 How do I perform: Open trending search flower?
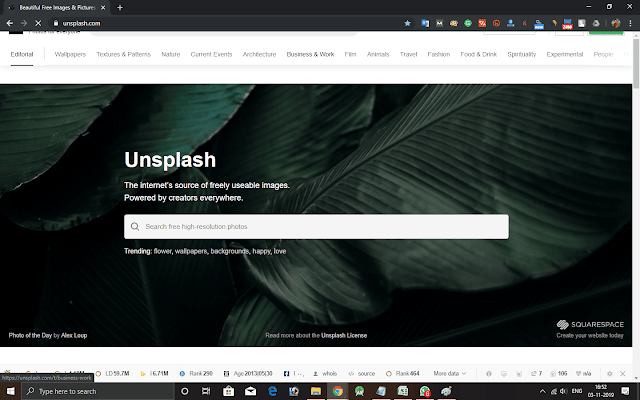point(162,251)
